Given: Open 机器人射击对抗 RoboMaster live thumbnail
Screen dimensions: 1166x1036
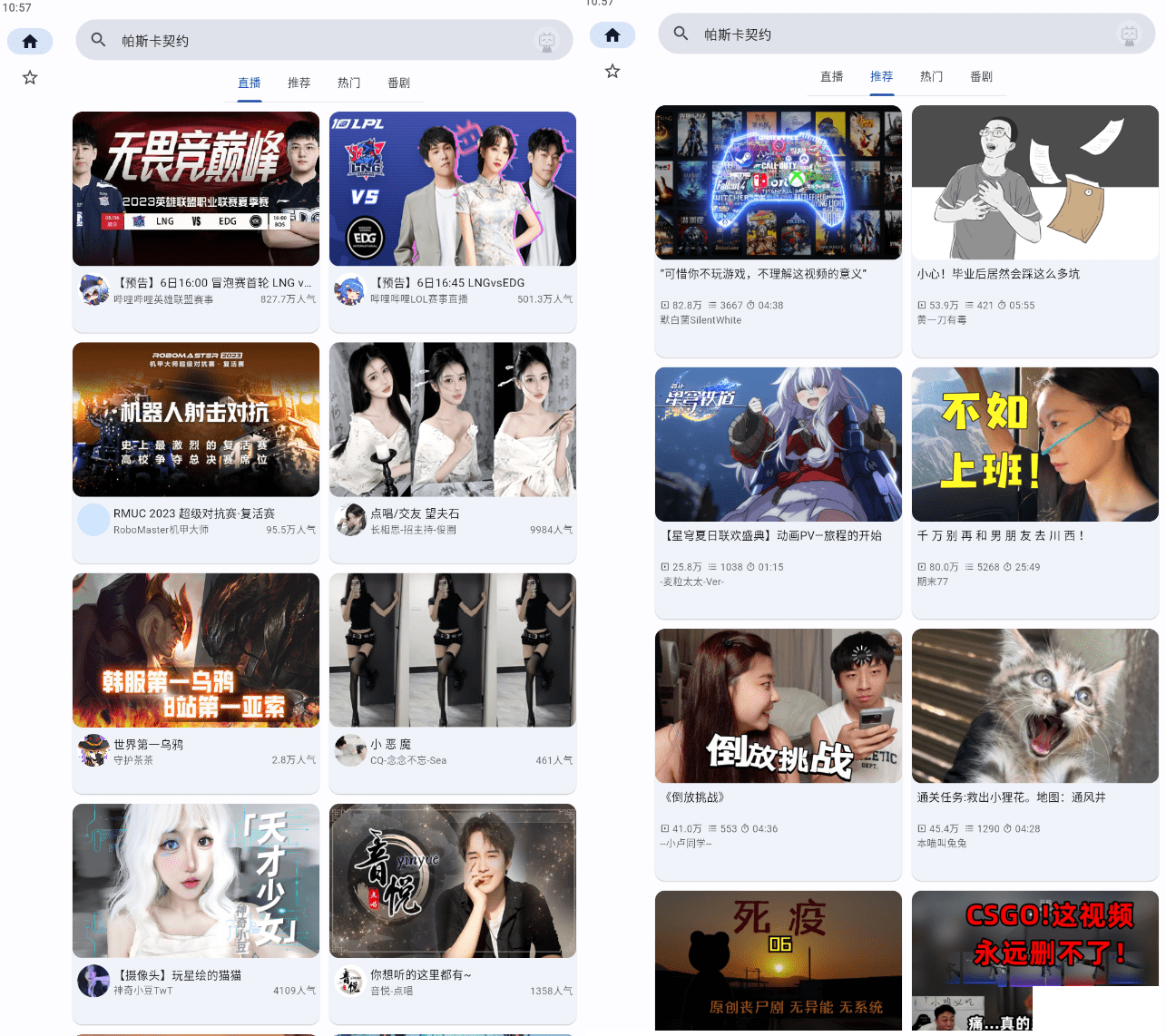Looking at the screenshot, I should (196, 419).
